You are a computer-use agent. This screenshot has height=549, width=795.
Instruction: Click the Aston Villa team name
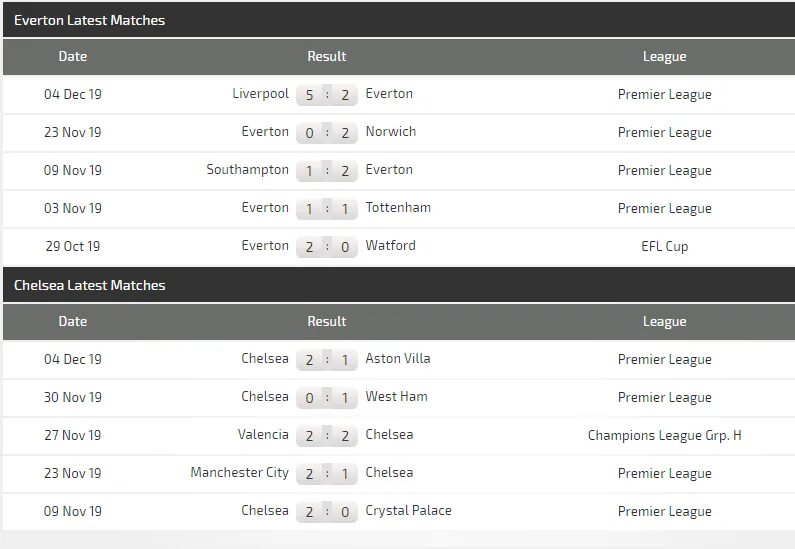tap(398, 359)
